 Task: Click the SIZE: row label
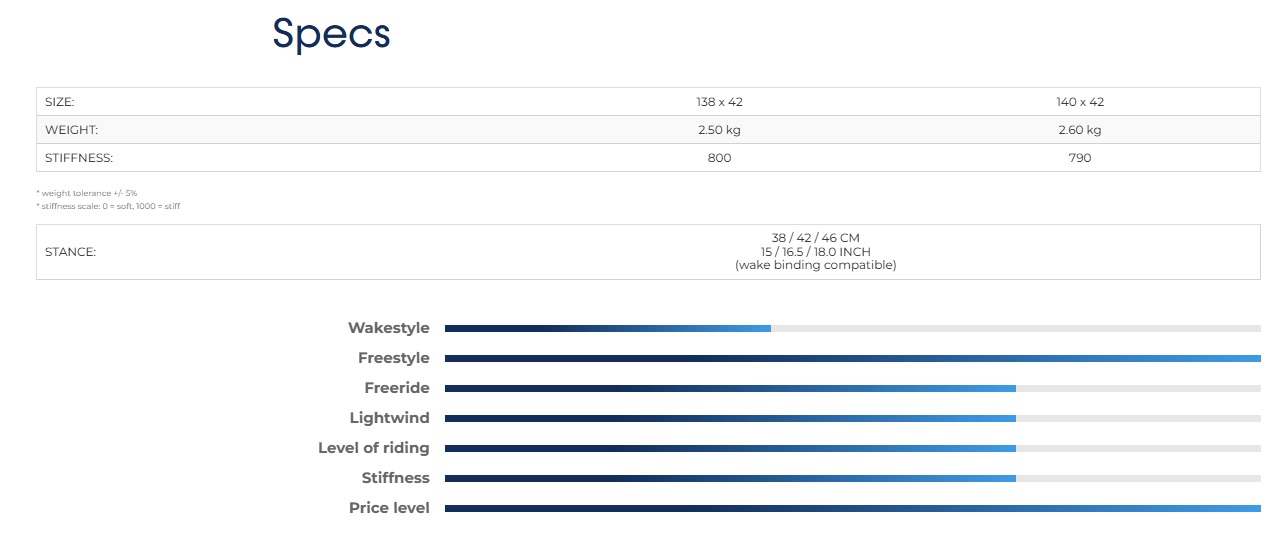click(x=60, y=102)
